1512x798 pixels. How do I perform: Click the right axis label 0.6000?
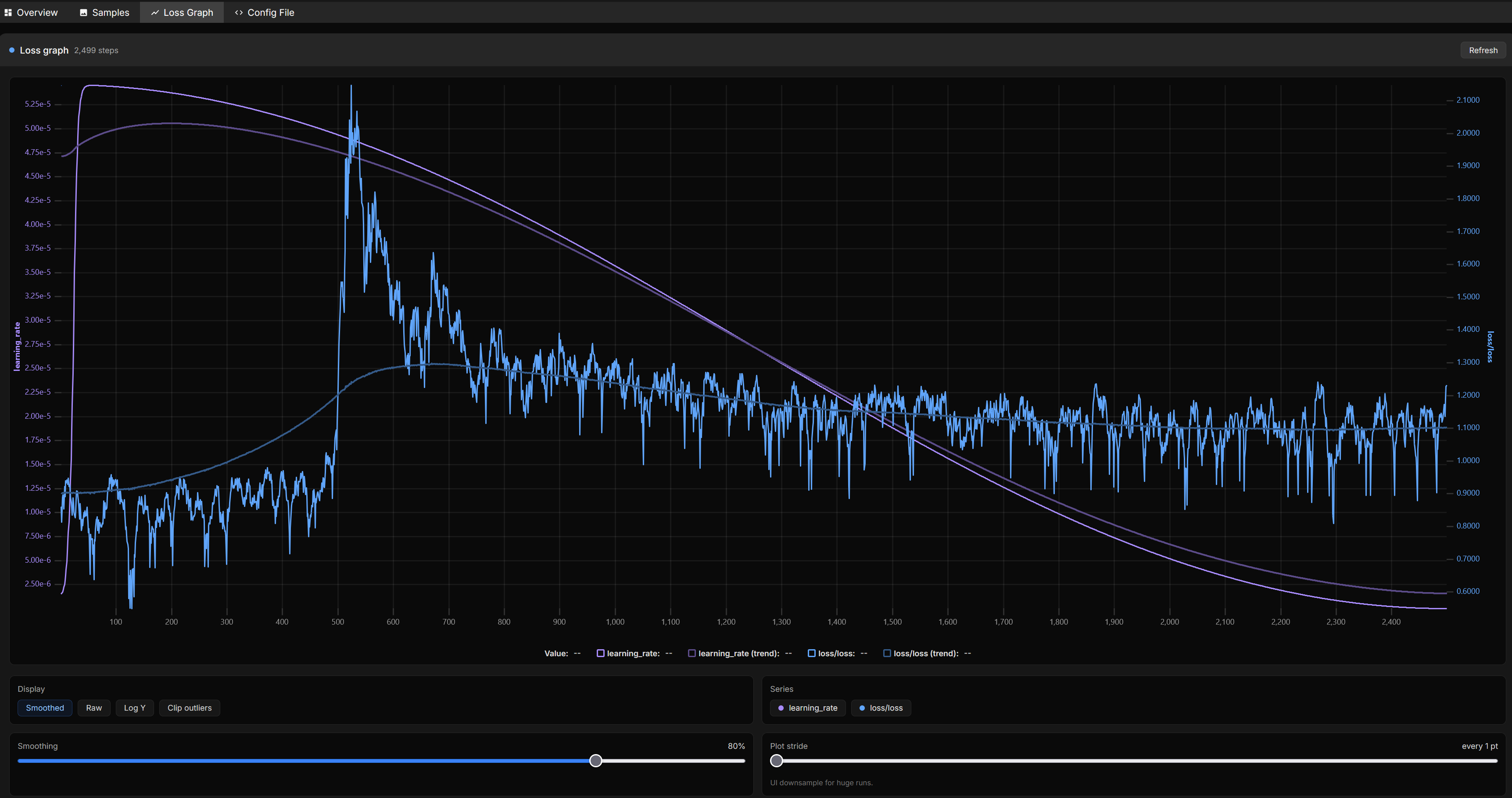tap(1467, 591)
